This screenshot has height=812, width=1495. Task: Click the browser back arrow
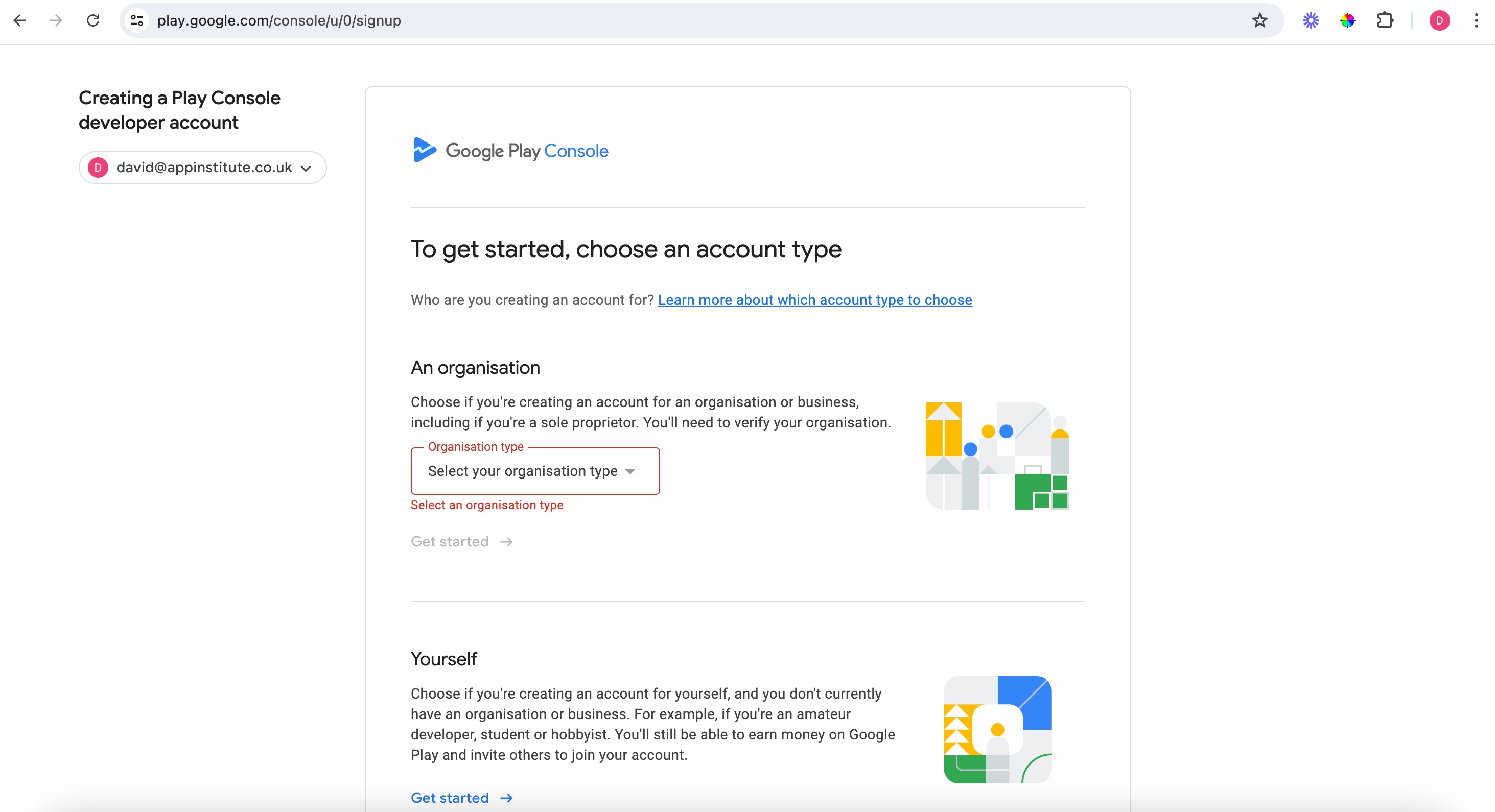click(20, 21)
